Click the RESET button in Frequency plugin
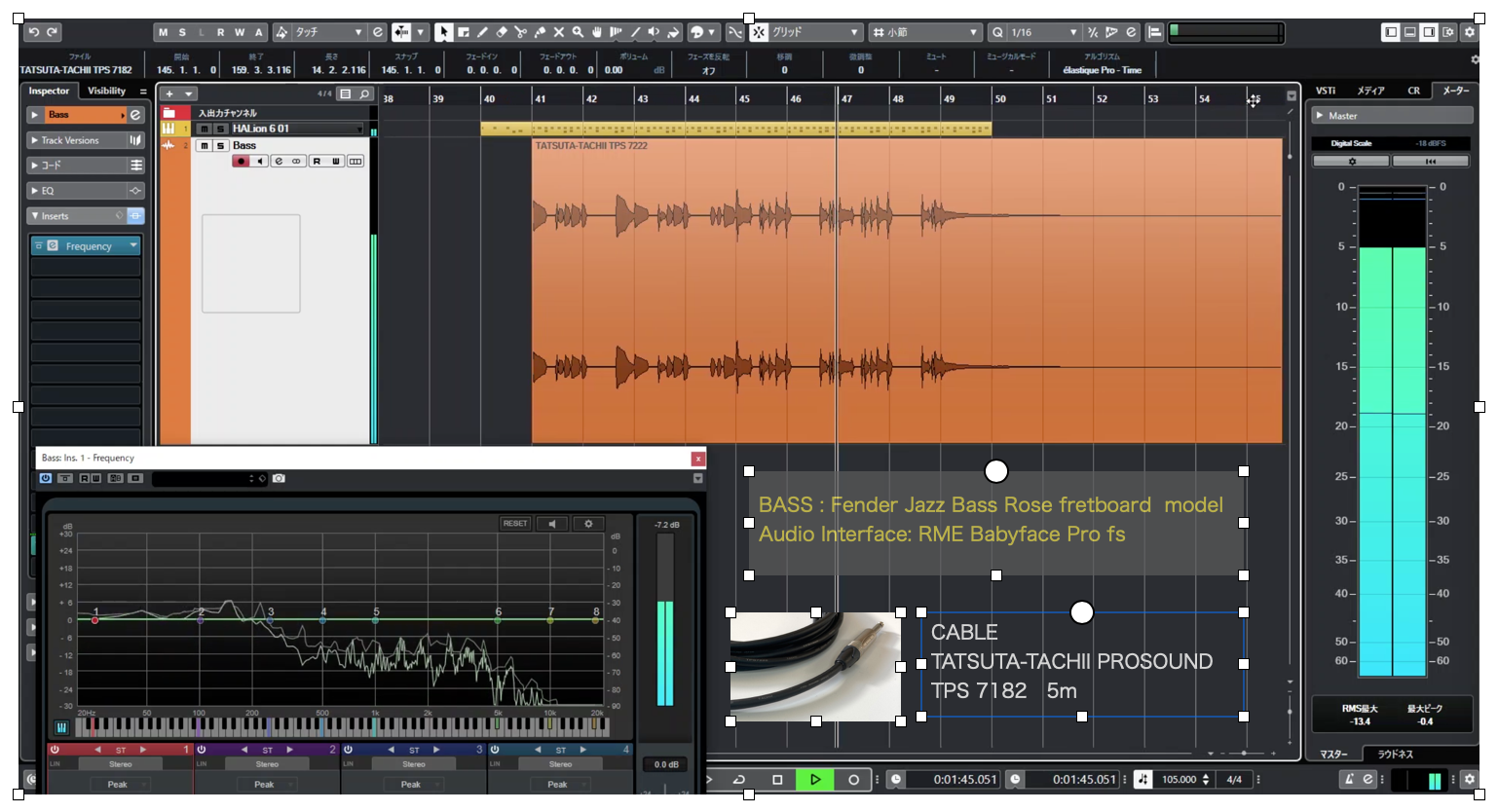The image size is (1498, 812). click(515, 524)
